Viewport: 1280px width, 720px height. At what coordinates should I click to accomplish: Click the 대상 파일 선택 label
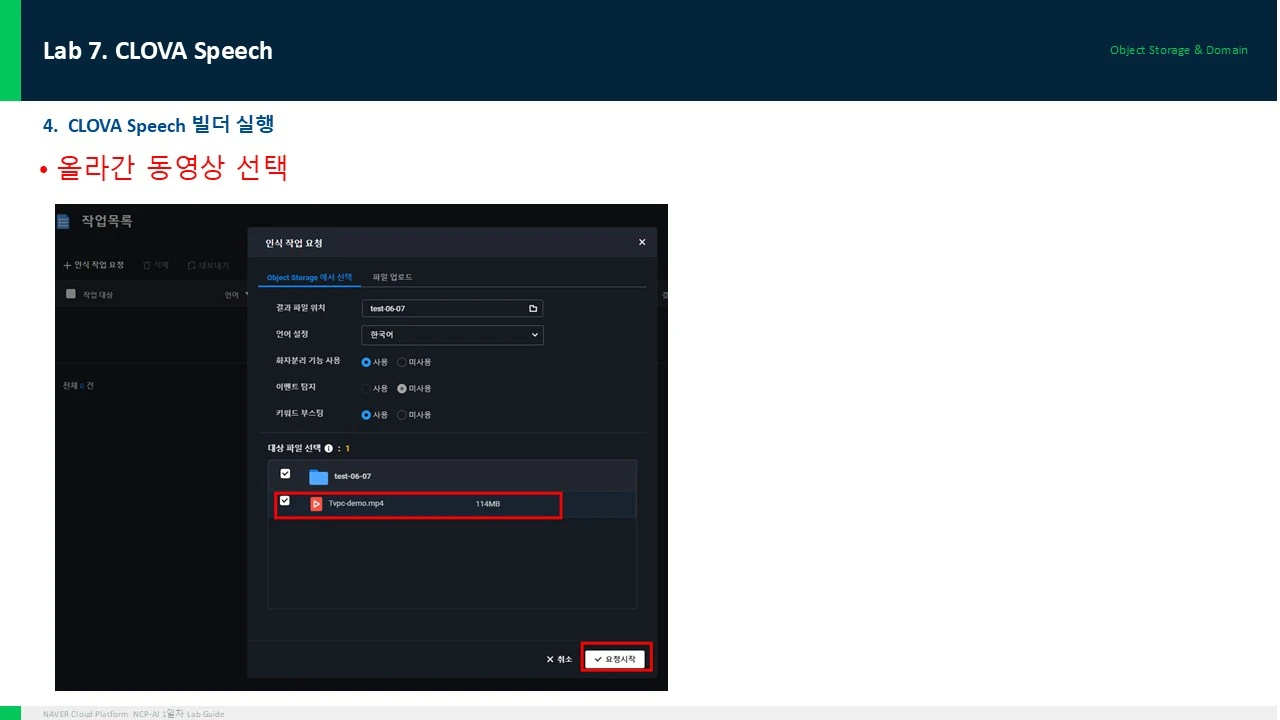294,449
